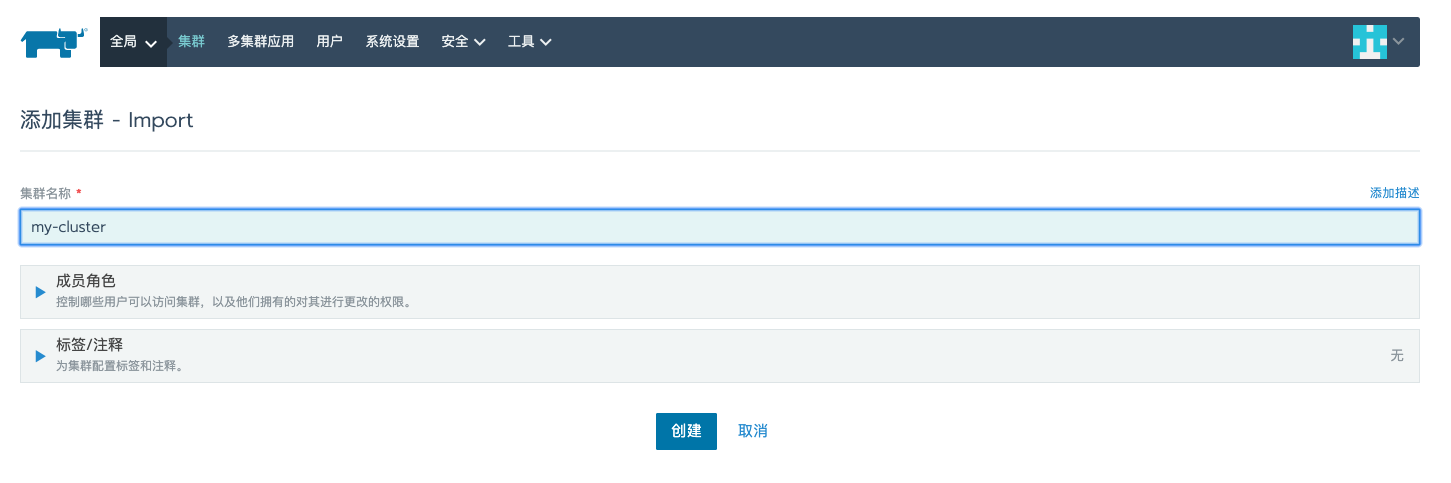This screenshot has height=483, width=1451.
Task: Open the 安全 menu dropdown
Action: click(463, 42)
